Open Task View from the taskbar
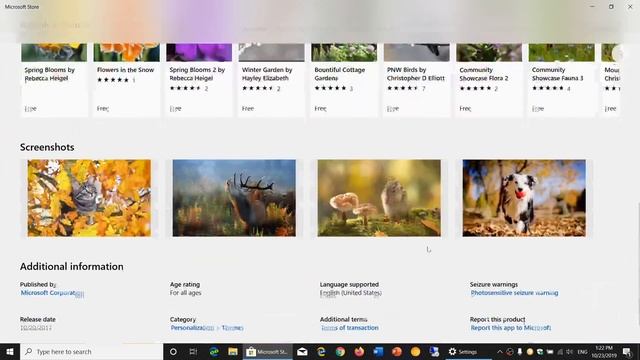640x360 pixels. click(193, 351)
